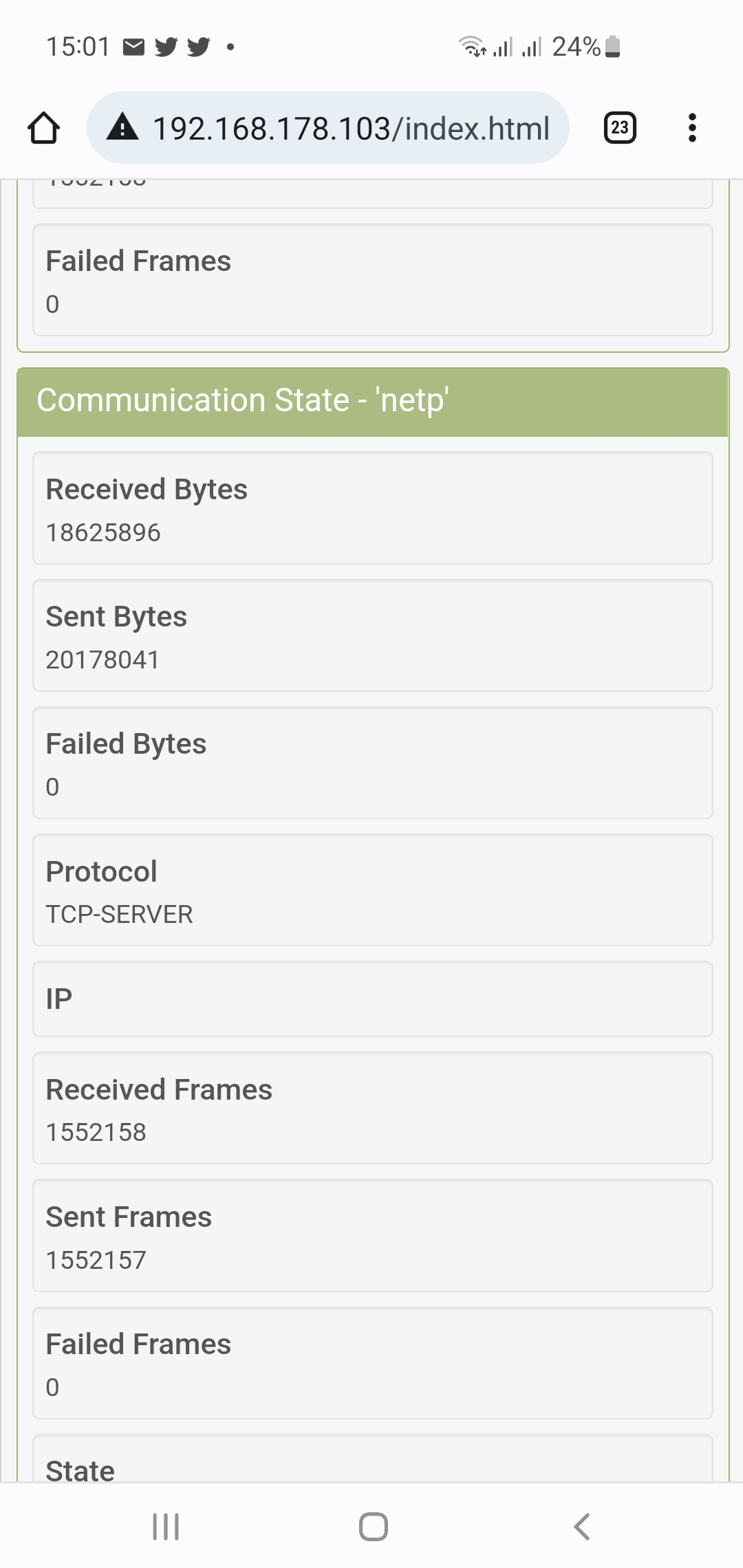
Task: Tap the Android recent apps button
Action: click(x=165, y=1527)
